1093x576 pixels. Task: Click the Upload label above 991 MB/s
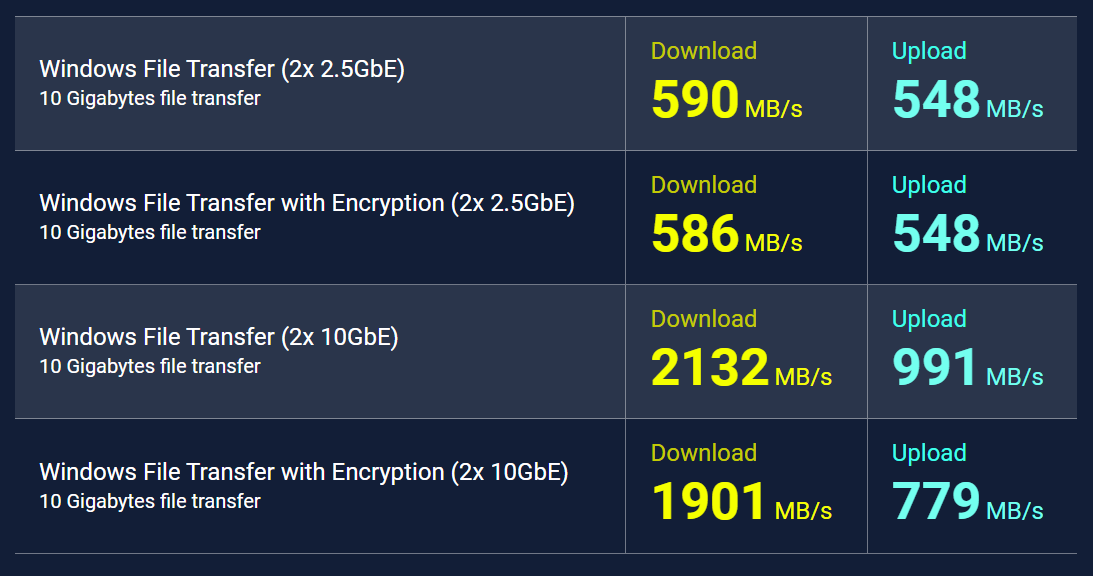[928, 319]
